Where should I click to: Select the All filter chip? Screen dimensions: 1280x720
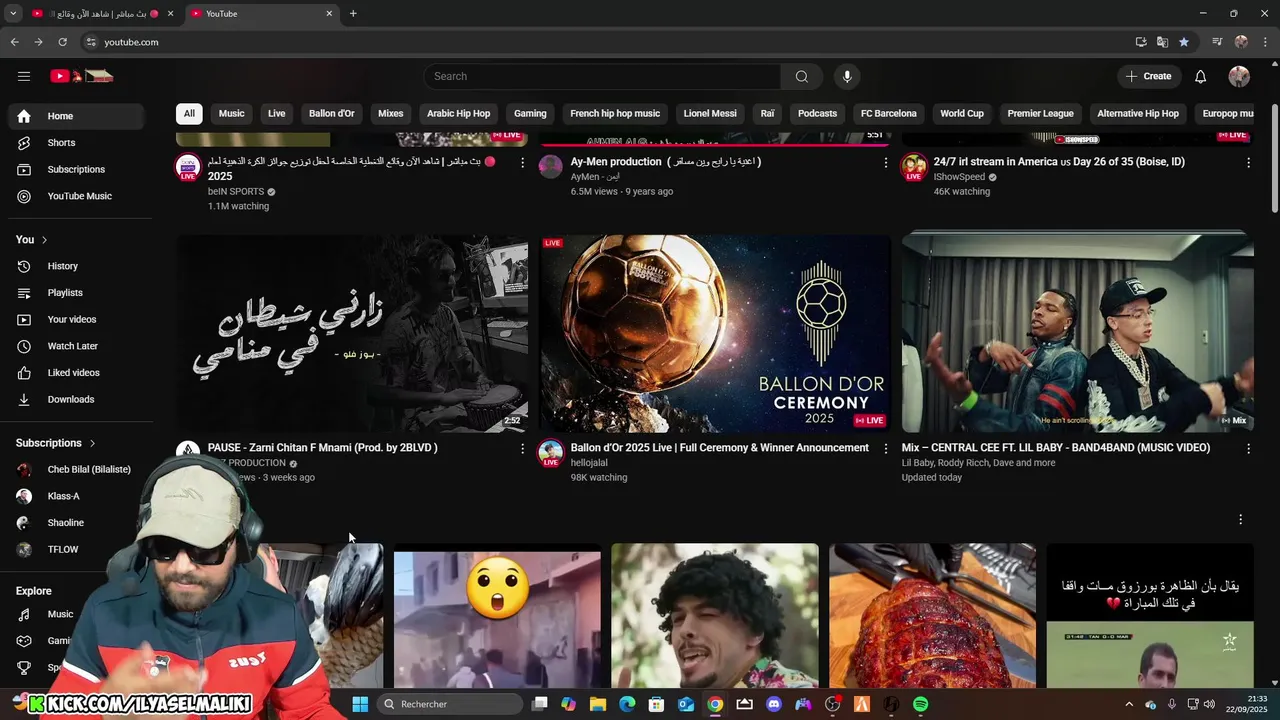189,114
